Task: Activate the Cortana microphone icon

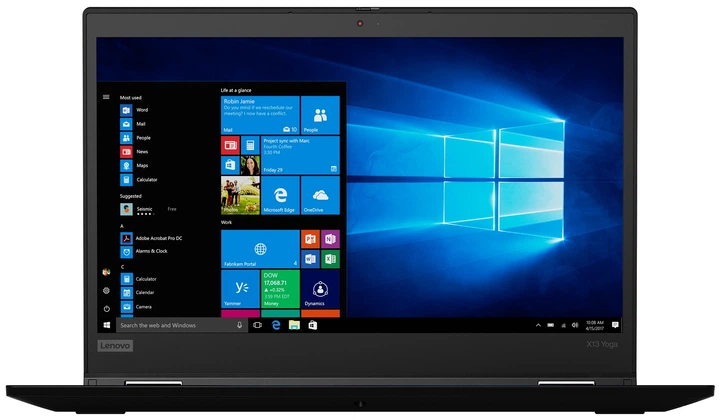Action: [239, 325]
